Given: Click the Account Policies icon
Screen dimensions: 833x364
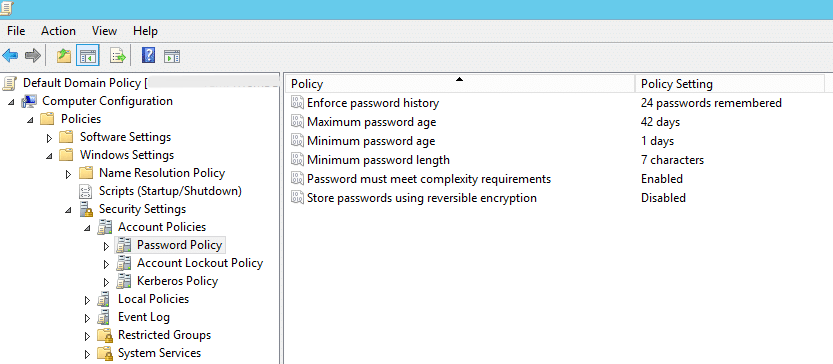Looking at the screenshot, I should [x=105, y=227].
